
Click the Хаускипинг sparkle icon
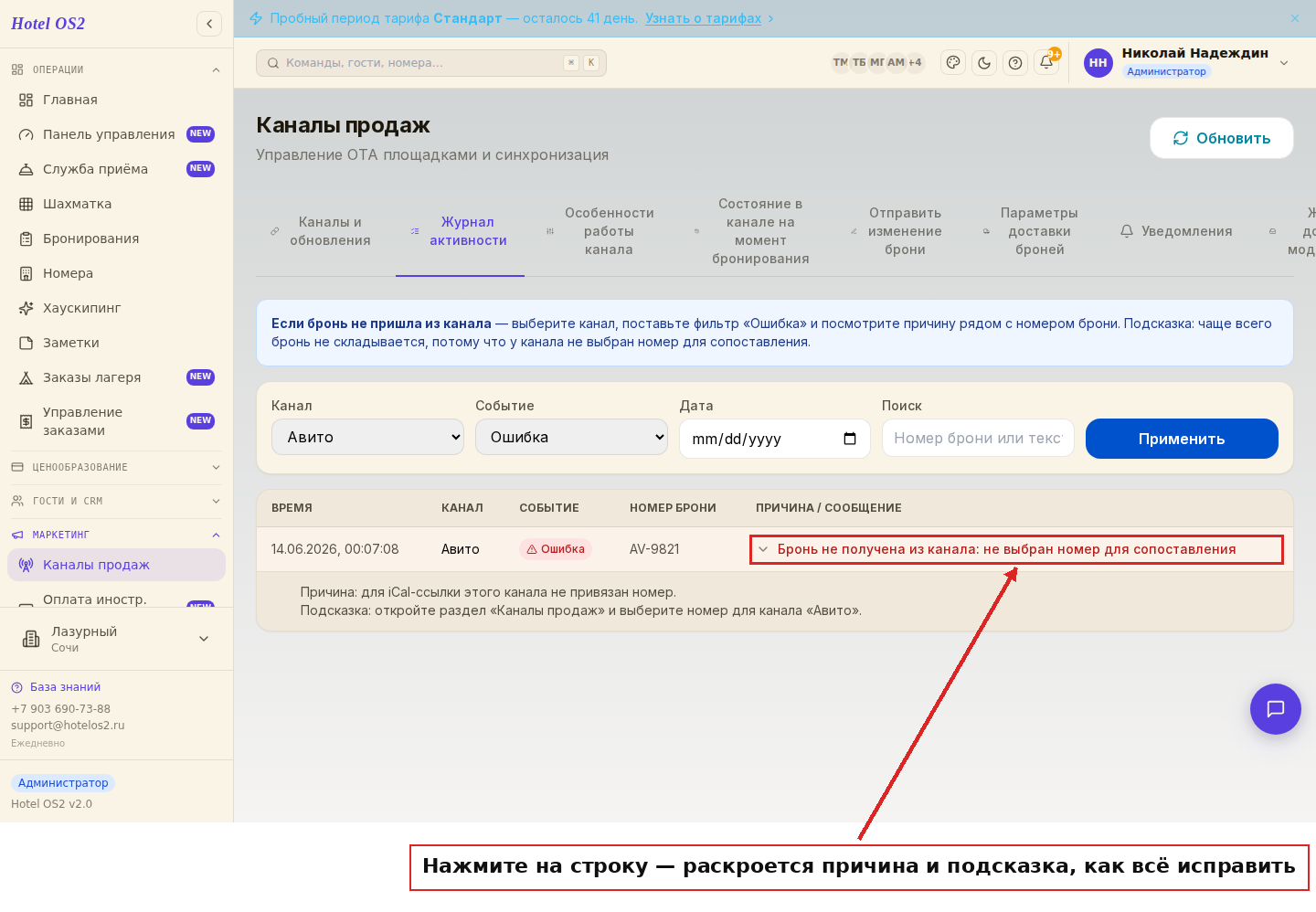click(27, 308)
